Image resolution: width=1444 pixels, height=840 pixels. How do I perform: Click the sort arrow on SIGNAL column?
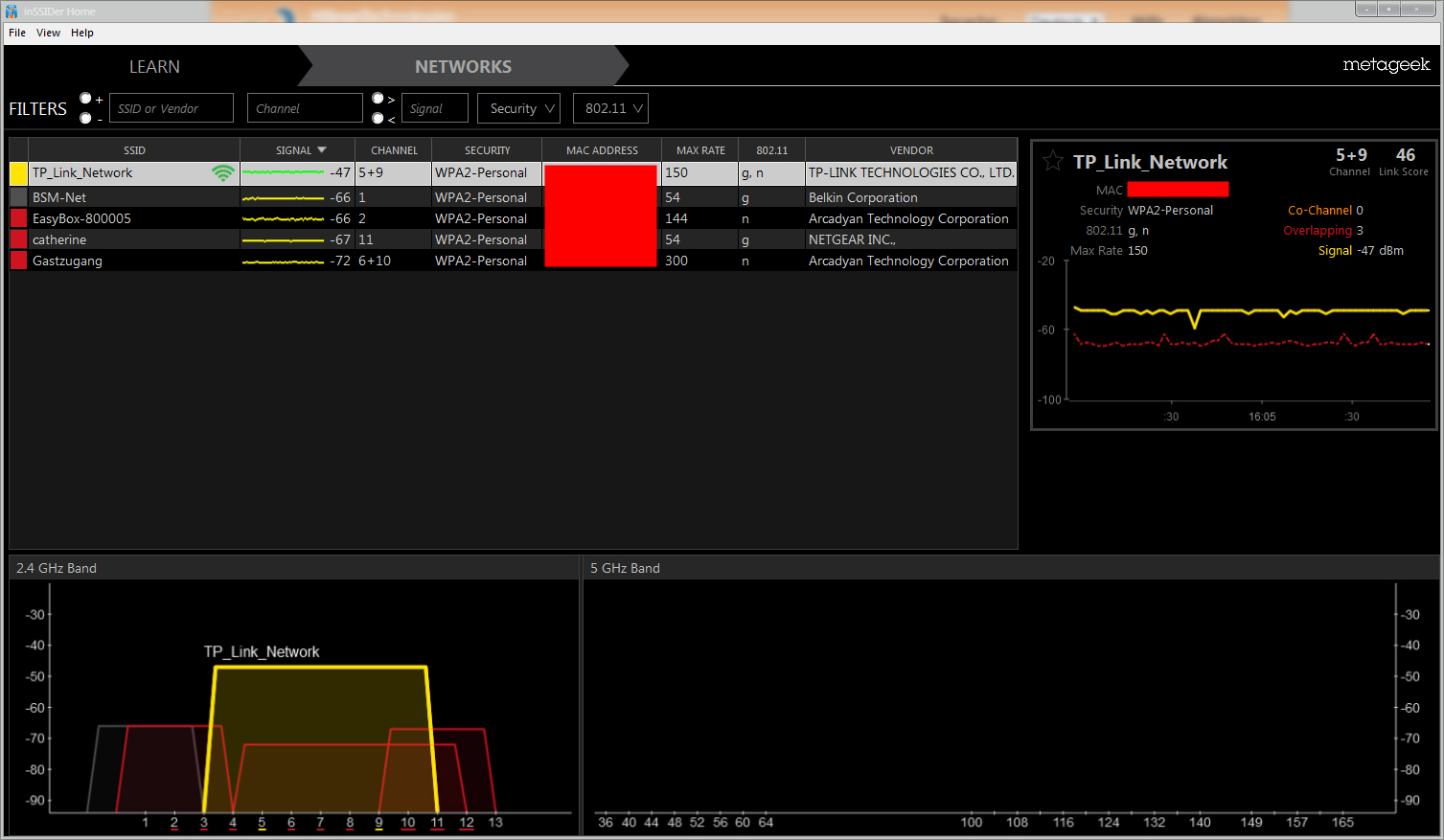coord(322,150)
